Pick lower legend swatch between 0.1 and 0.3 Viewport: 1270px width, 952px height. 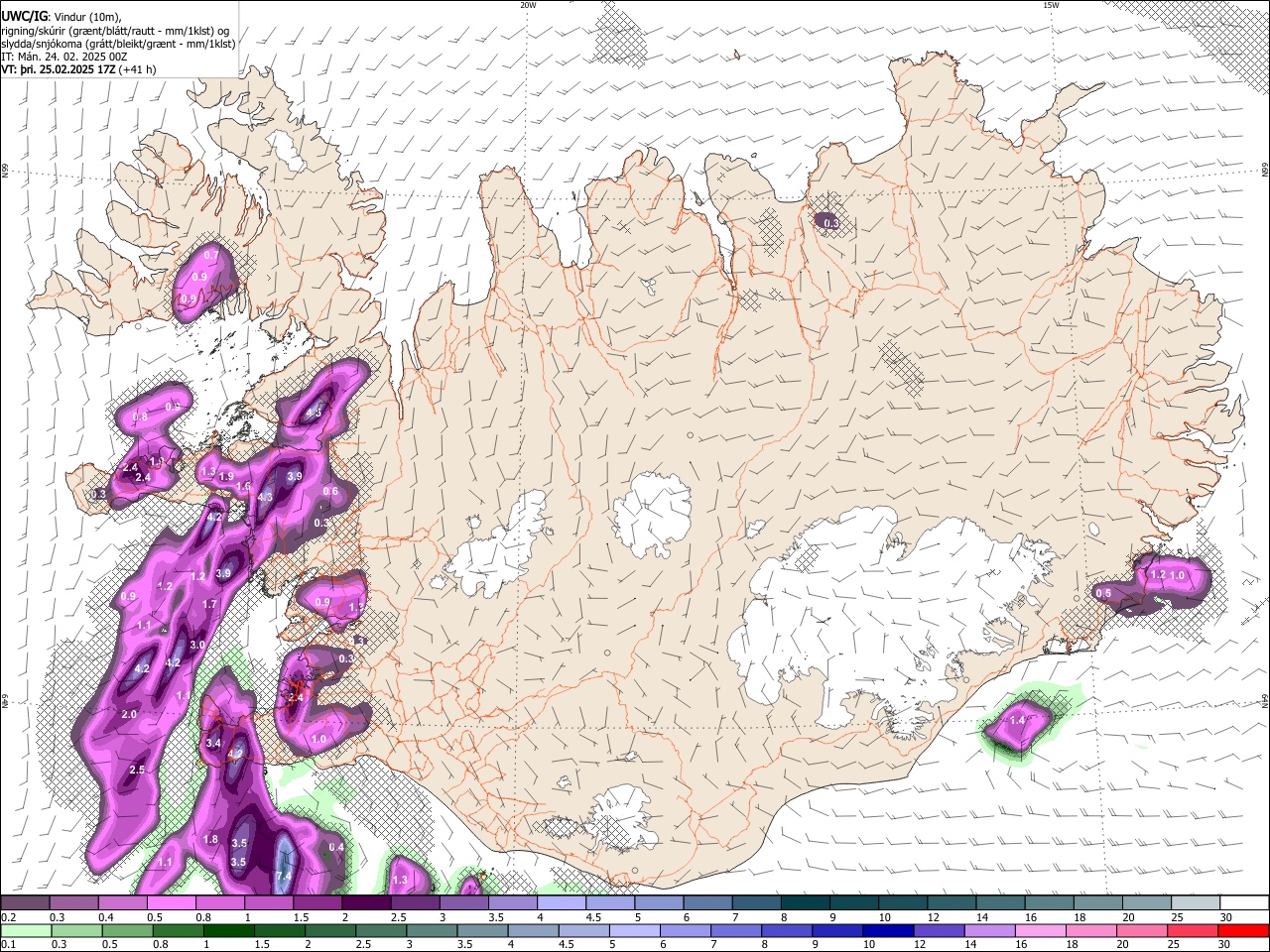coord(25,931)
